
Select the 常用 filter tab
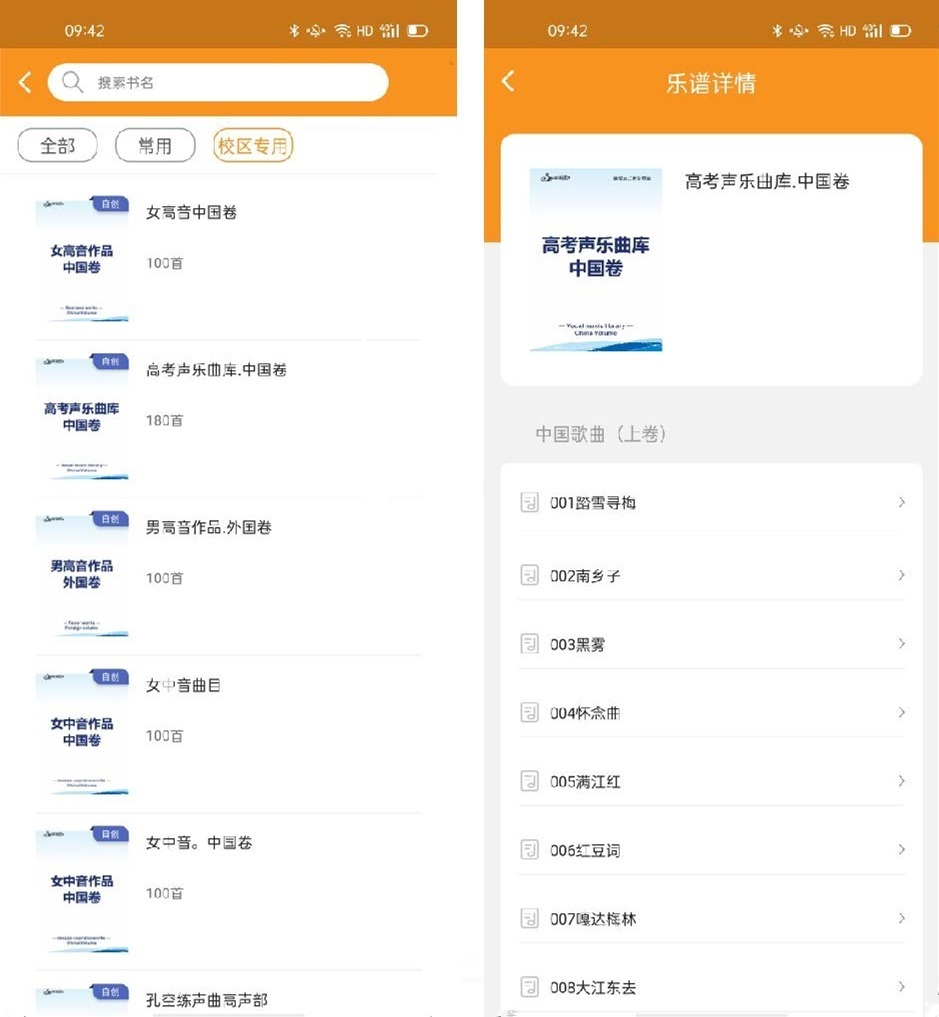click(x=155, y=146)
